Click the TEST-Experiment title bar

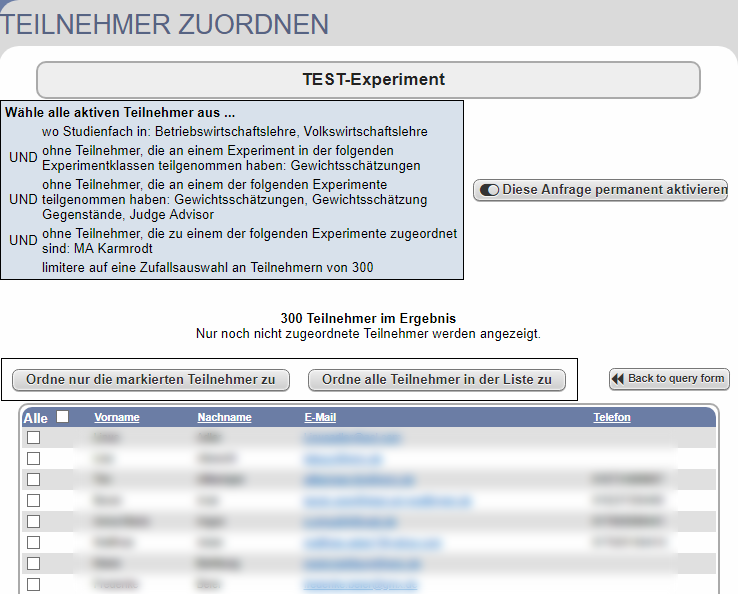(x=368, y=80)
